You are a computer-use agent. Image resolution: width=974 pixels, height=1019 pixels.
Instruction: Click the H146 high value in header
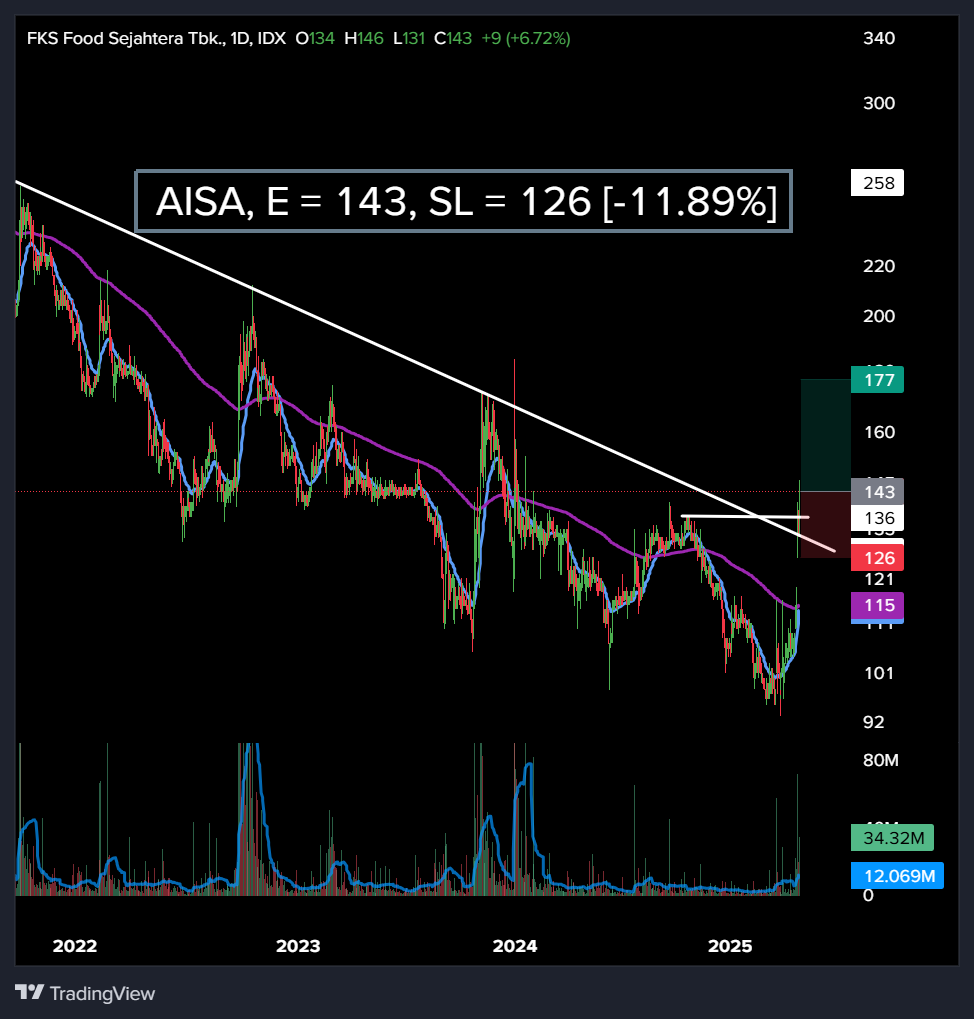pyautogui.click(x=364, y=38)
